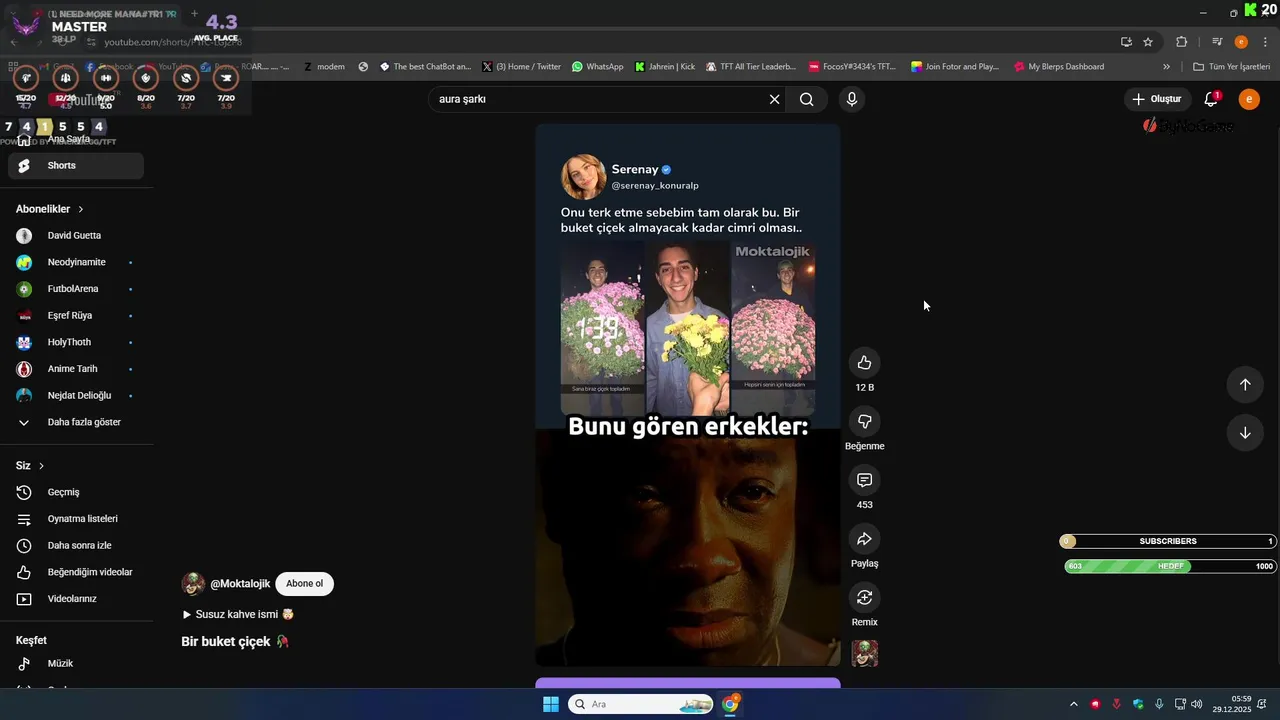Expand Daha fazla göster in subscriptions
The width and height of the screenshot is (1280, 720).
(x=76, y=422)
